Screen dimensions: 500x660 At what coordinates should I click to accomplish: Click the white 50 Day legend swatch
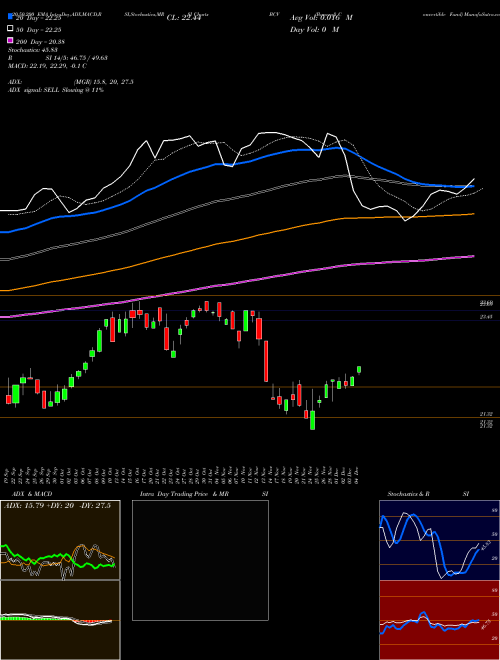click(x=10, y=28)
